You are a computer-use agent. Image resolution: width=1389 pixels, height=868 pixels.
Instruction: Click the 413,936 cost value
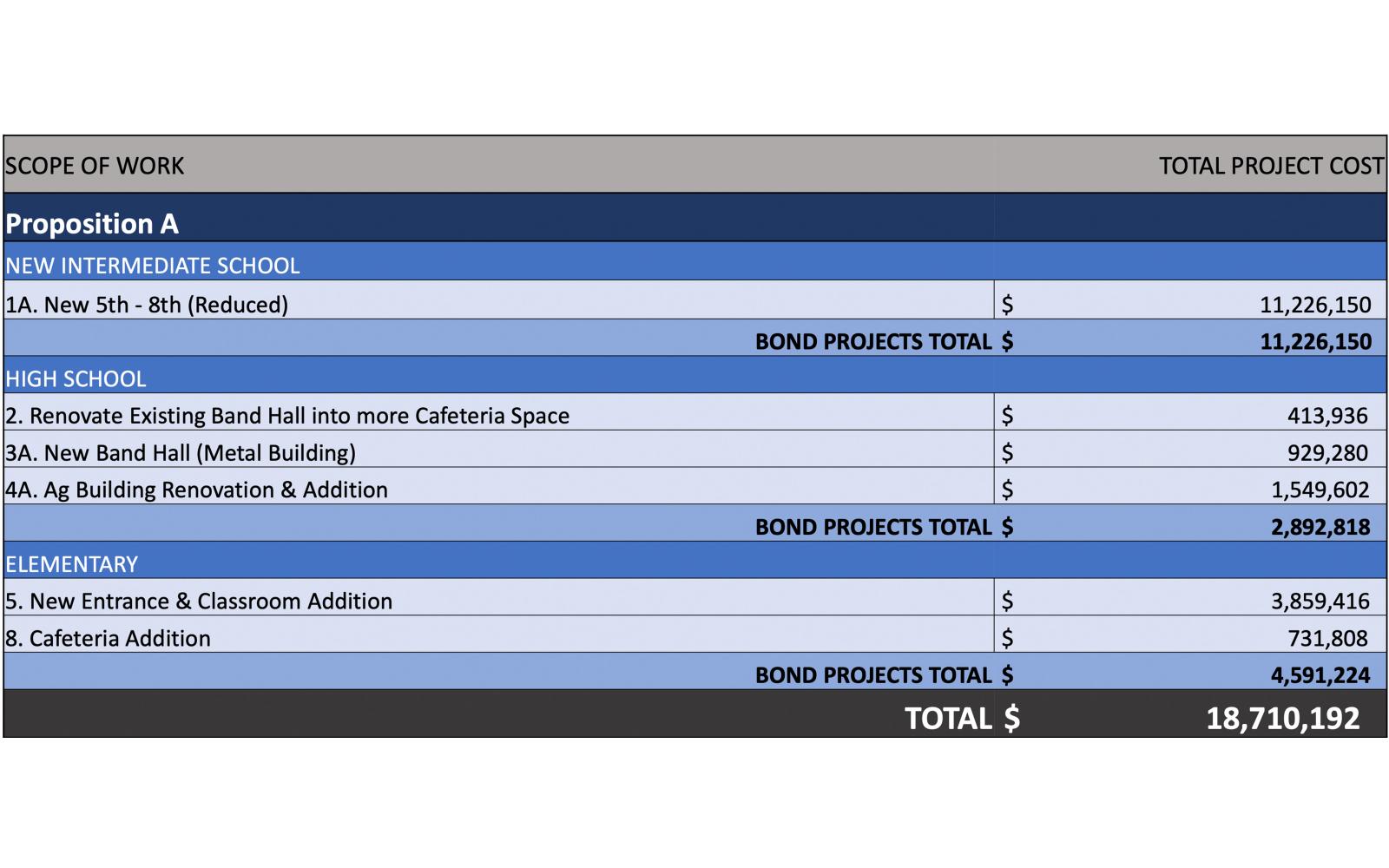[x=1327, y=416]
